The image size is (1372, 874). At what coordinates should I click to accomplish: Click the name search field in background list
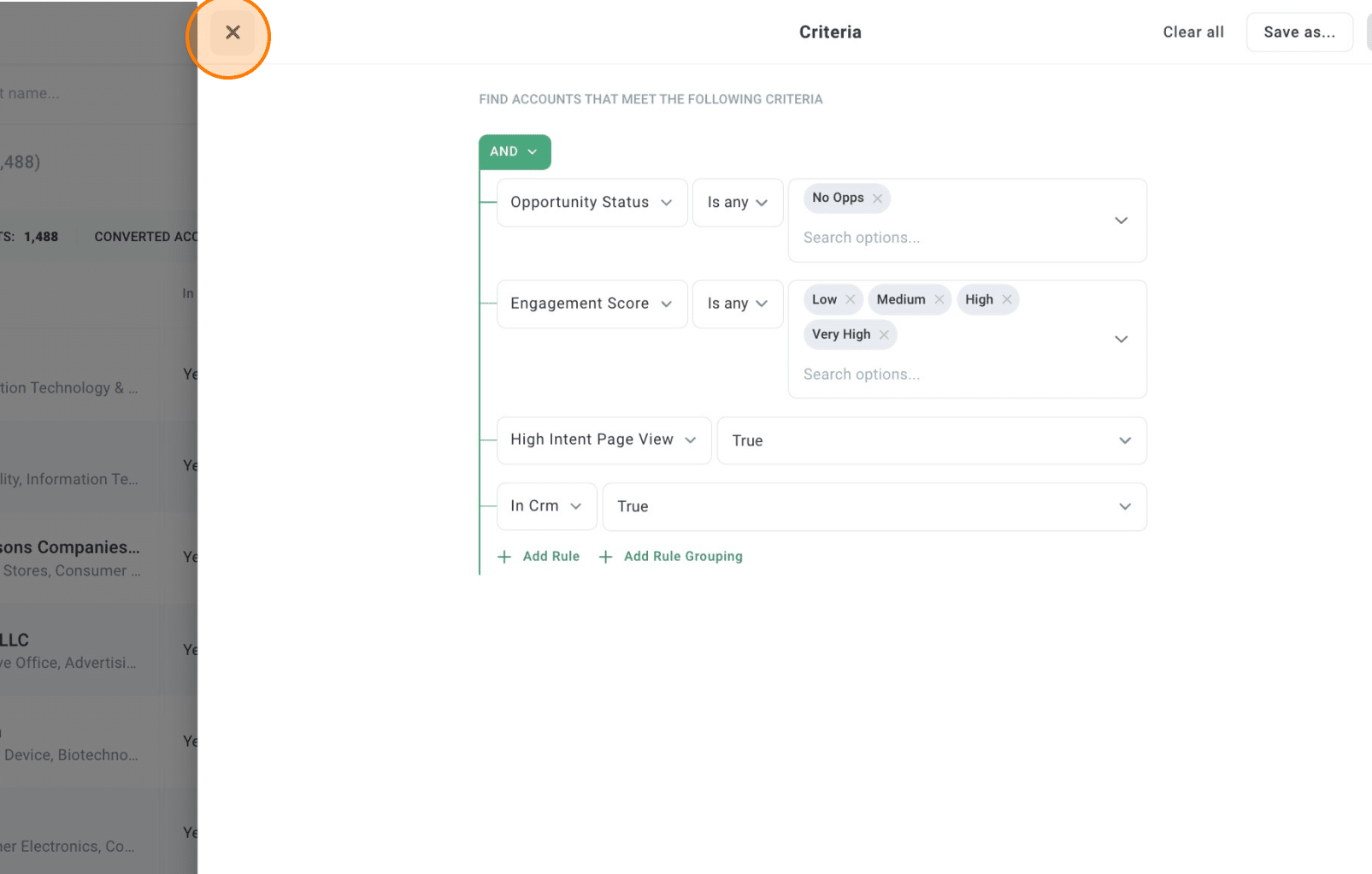(98, 93)
